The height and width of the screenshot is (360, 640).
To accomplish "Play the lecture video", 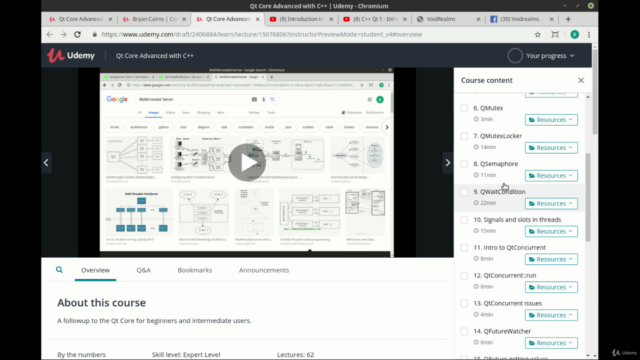I will click(x=247, y=162).
